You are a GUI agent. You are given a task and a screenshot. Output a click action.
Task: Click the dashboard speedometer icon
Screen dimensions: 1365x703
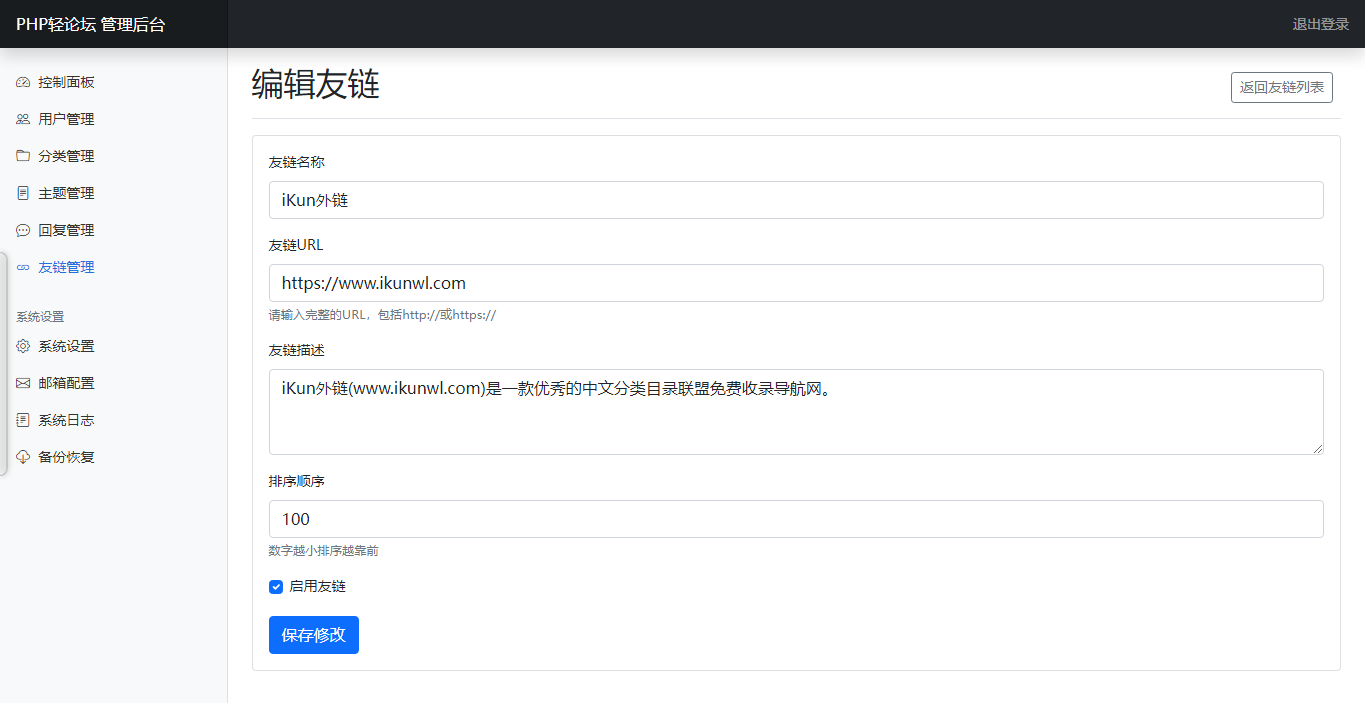point(23,82)
